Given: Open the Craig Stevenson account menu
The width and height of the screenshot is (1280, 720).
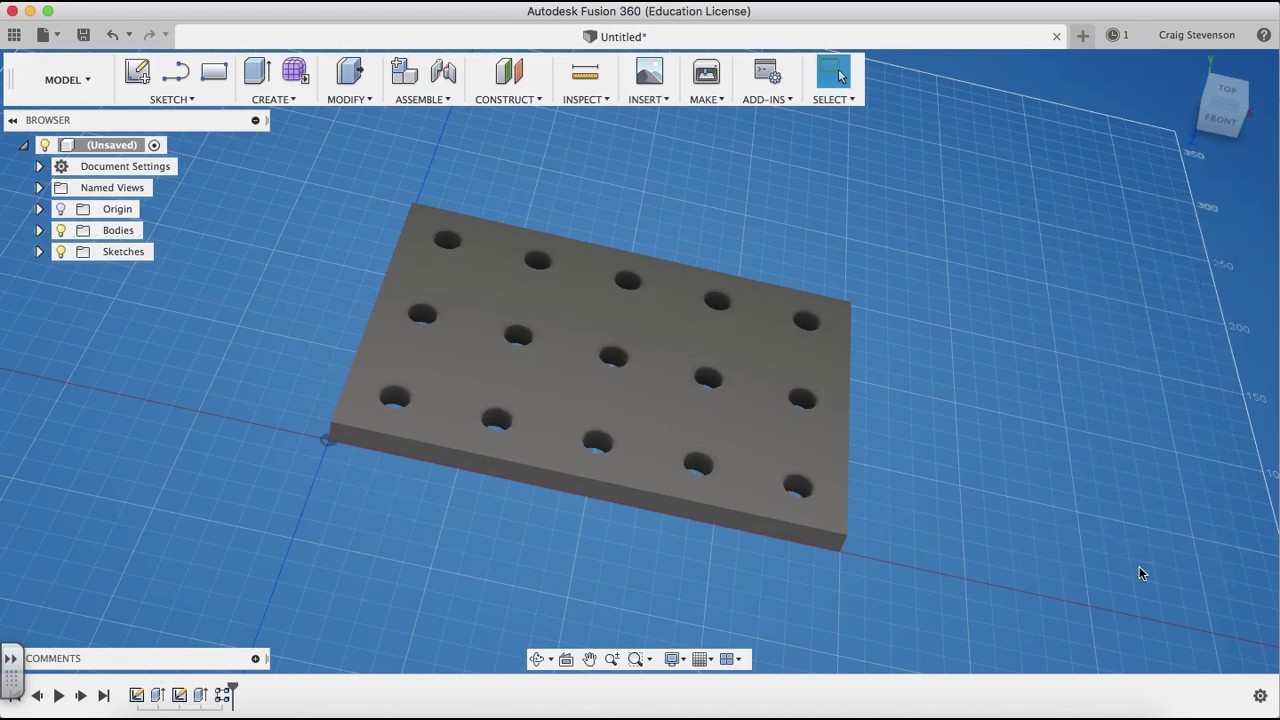Looking at the screenshot, I should click(x=1196, y=35).
